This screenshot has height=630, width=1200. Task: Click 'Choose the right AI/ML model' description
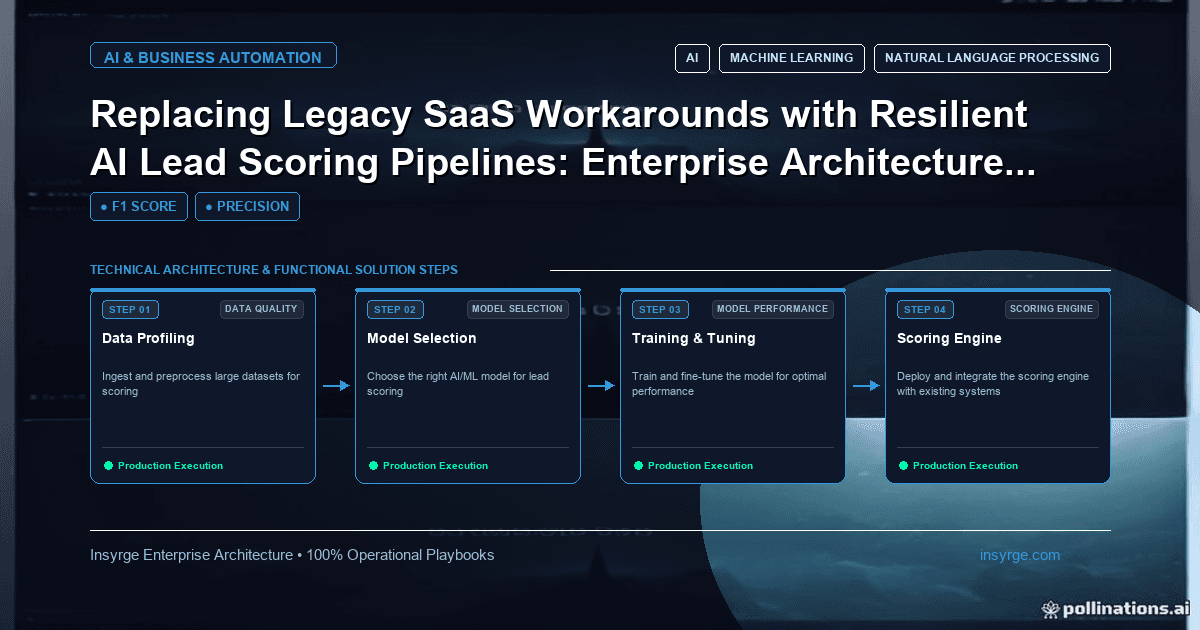pos(458,384)
